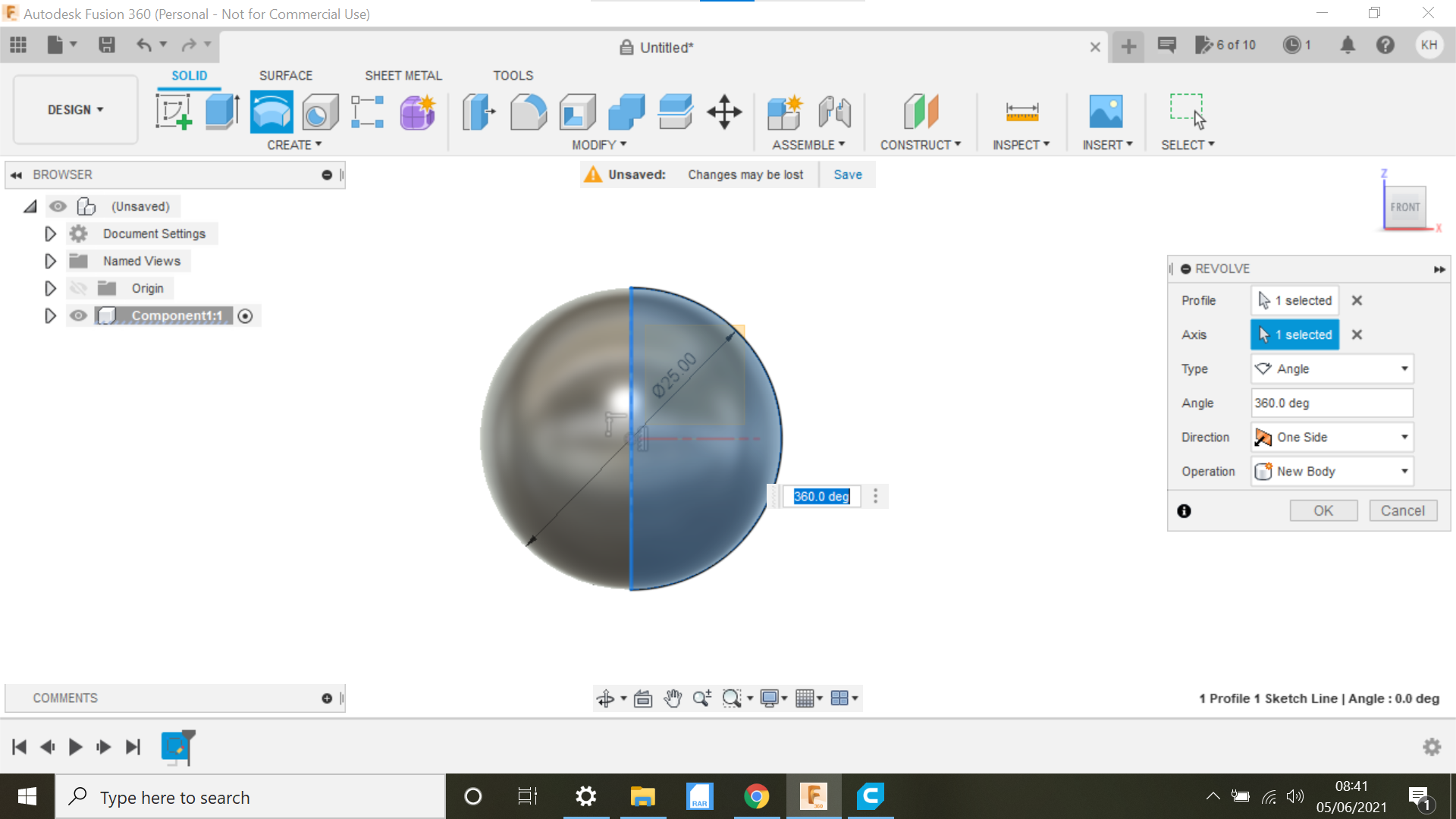1456x819 pixels.
Task: Click Save in the unsaved changes banner
Action: [x=847, y=174]
